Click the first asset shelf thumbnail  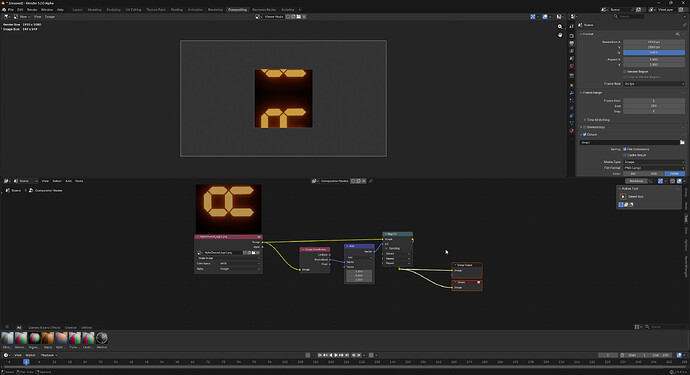[x=7, y=338]
